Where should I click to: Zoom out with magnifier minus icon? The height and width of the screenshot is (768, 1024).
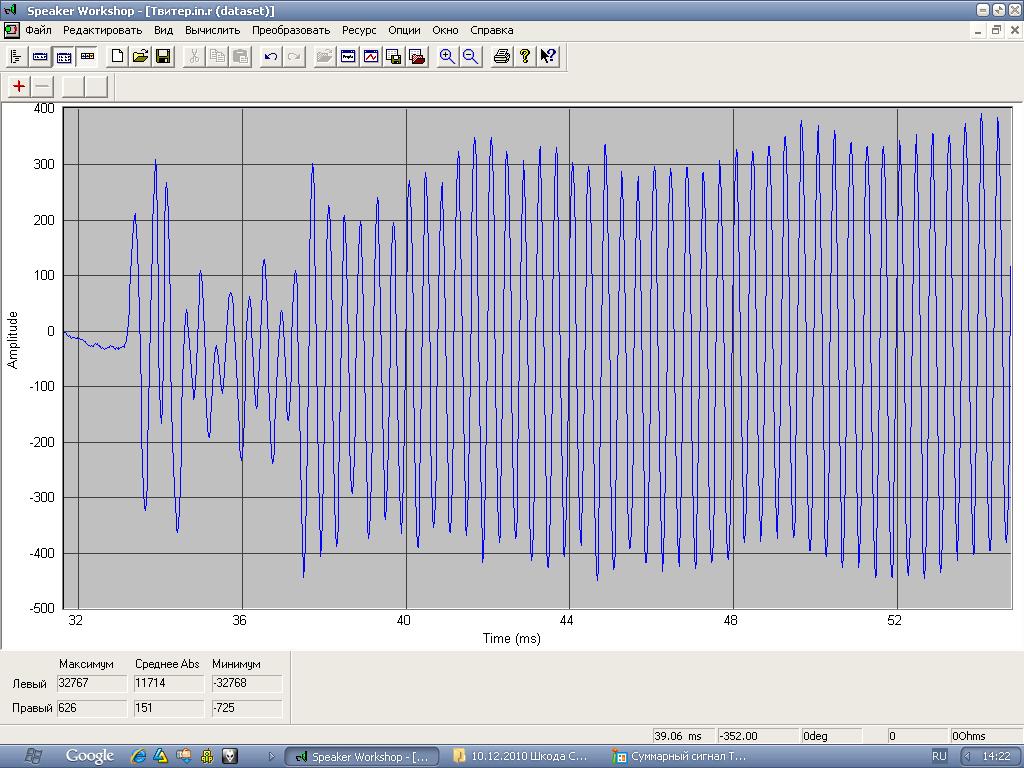point(470,57)
